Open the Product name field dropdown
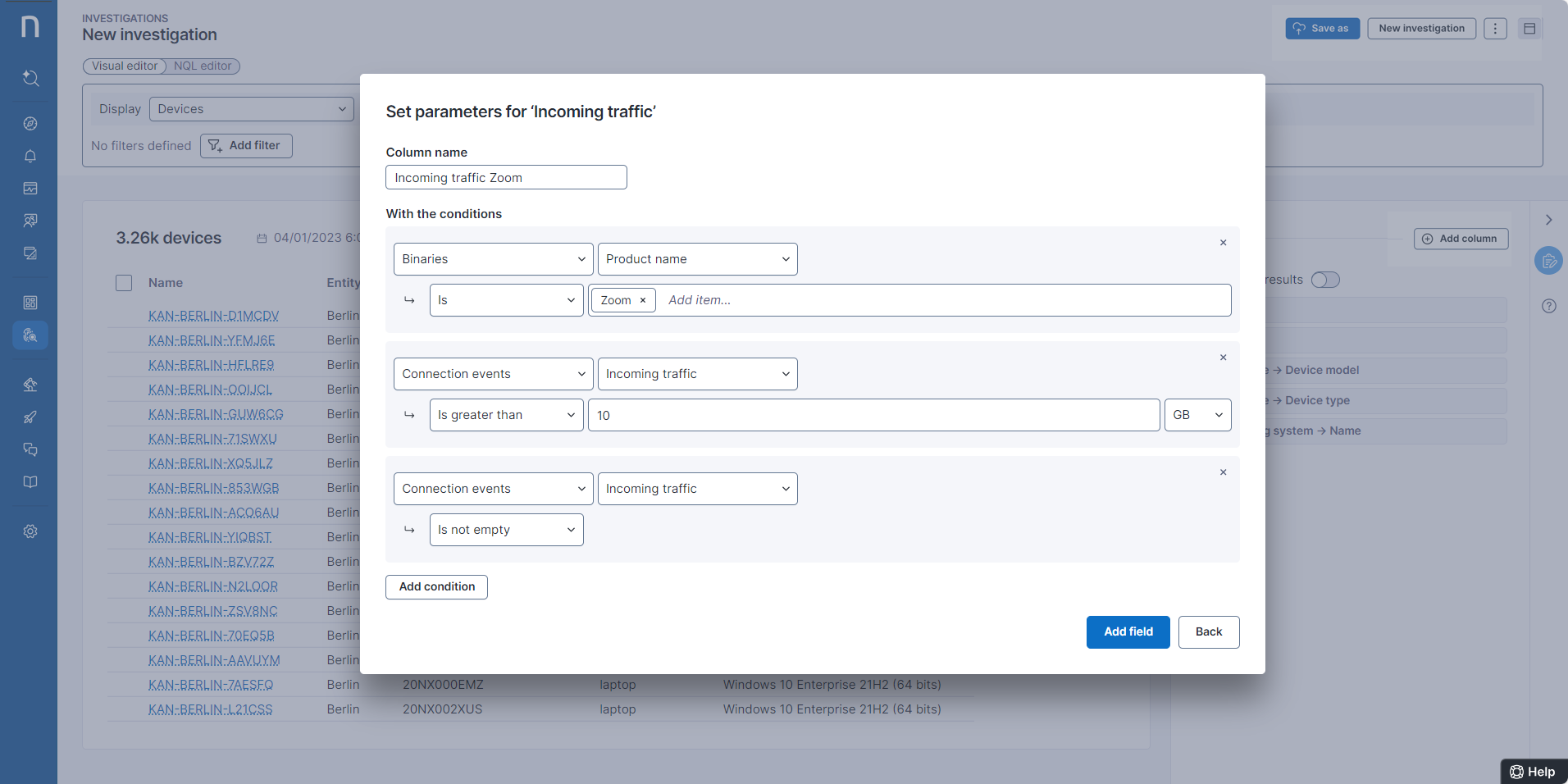Image resolution: width=1568 pixels, height=784 pixels. click(697, 259)
